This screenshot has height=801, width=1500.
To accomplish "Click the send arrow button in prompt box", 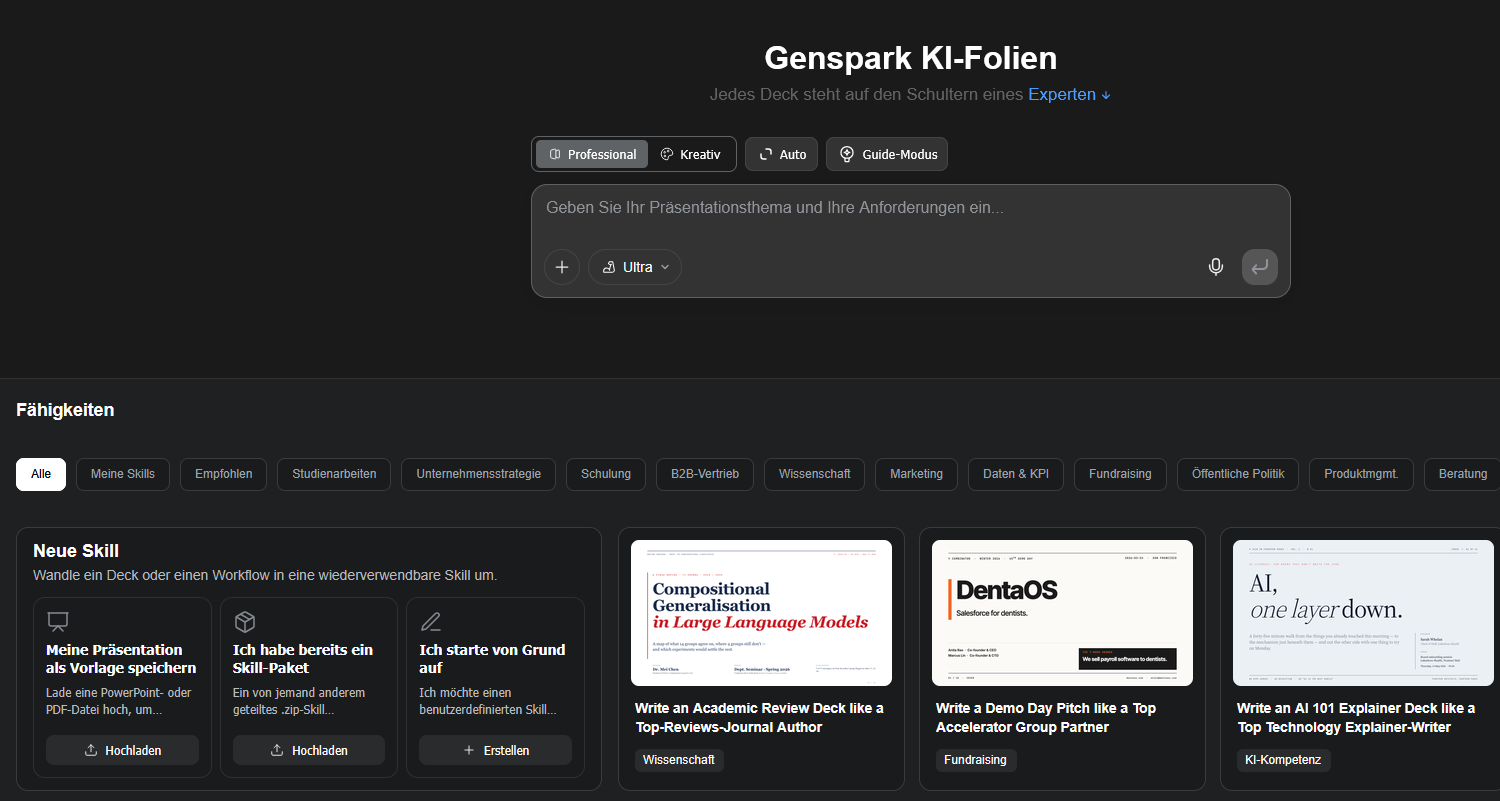I will point(1260,267).
